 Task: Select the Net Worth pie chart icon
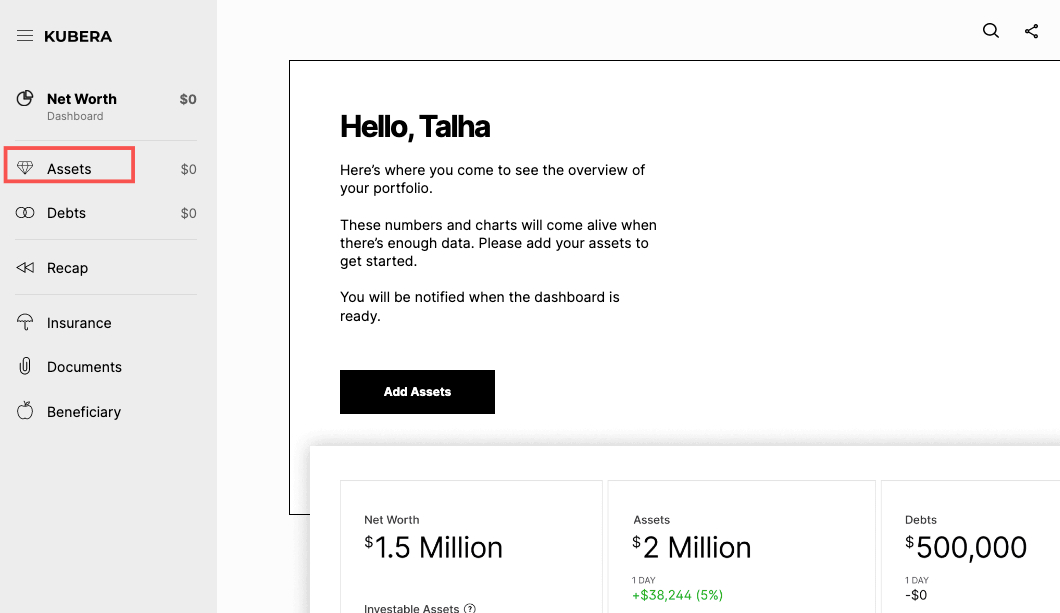point(24,98)
